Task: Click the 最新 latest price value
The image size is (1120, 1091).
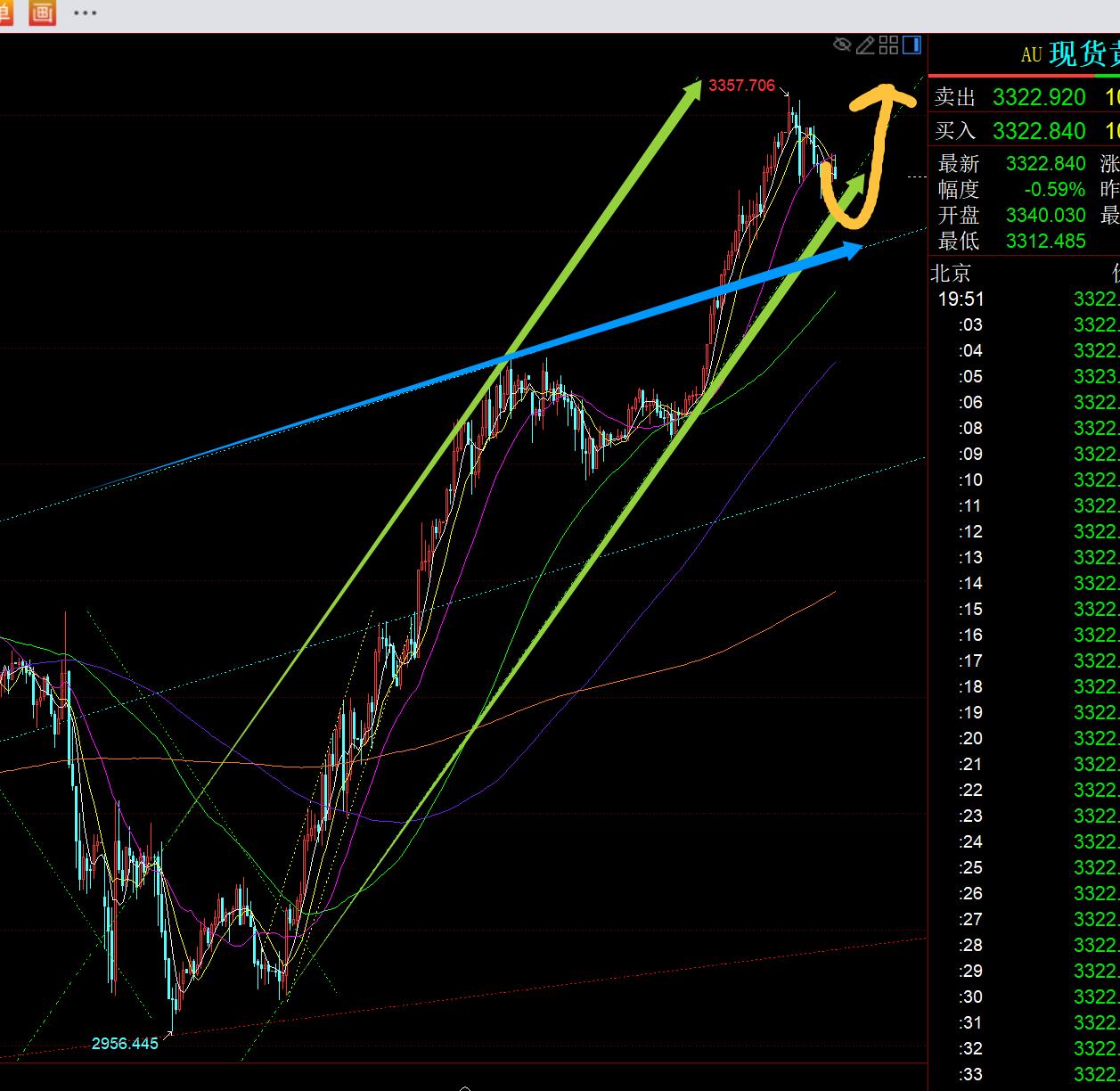Action: [1045, 164]
